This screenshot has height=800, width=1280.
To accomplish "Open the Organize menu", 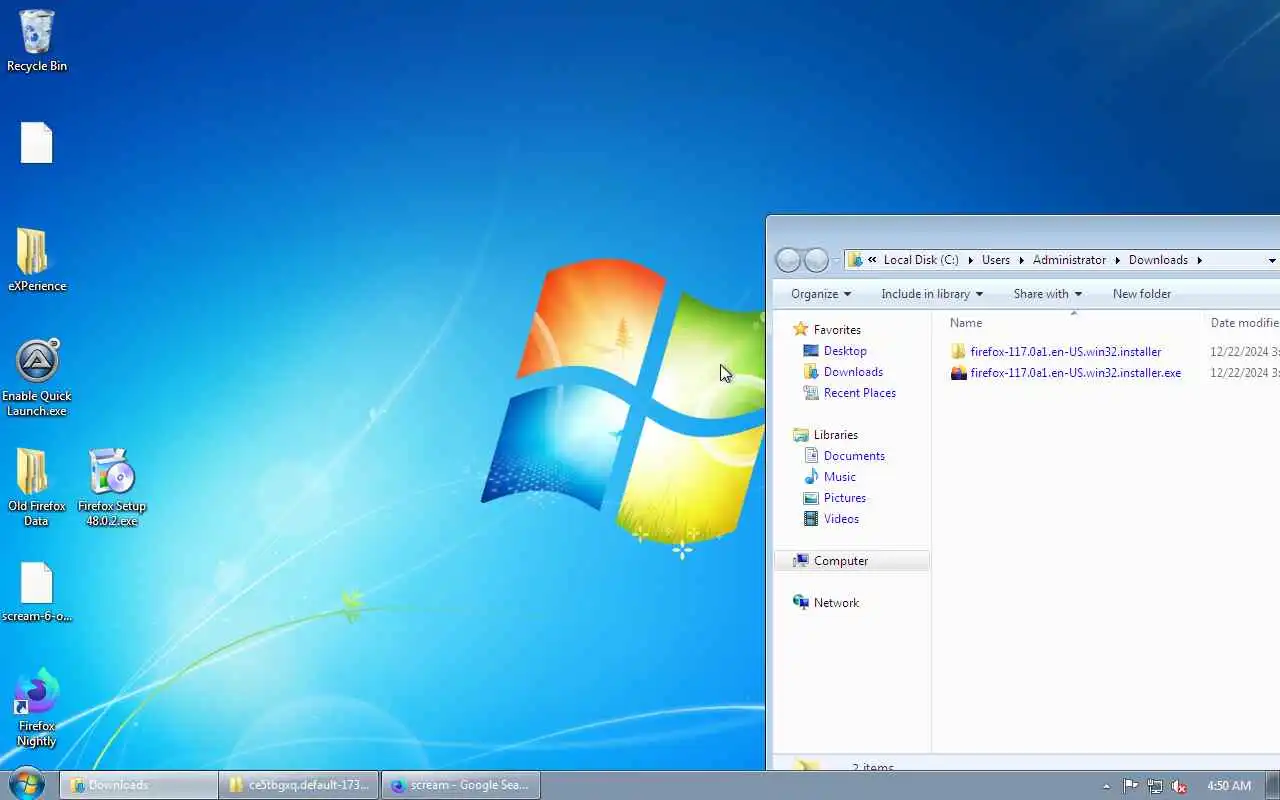I will coord(821,294).
